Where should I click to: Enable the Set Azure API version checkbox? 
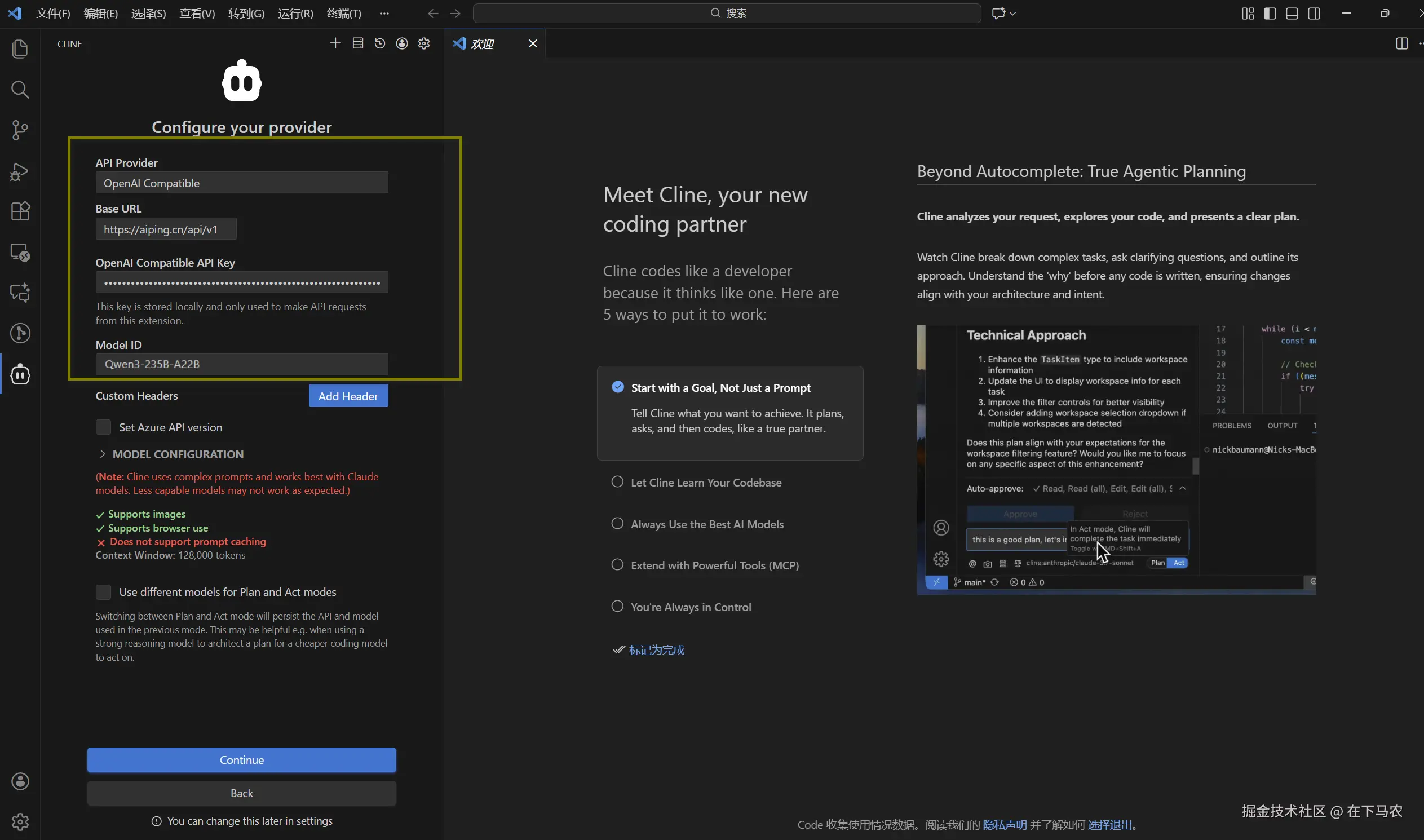[x=103, y=427]
